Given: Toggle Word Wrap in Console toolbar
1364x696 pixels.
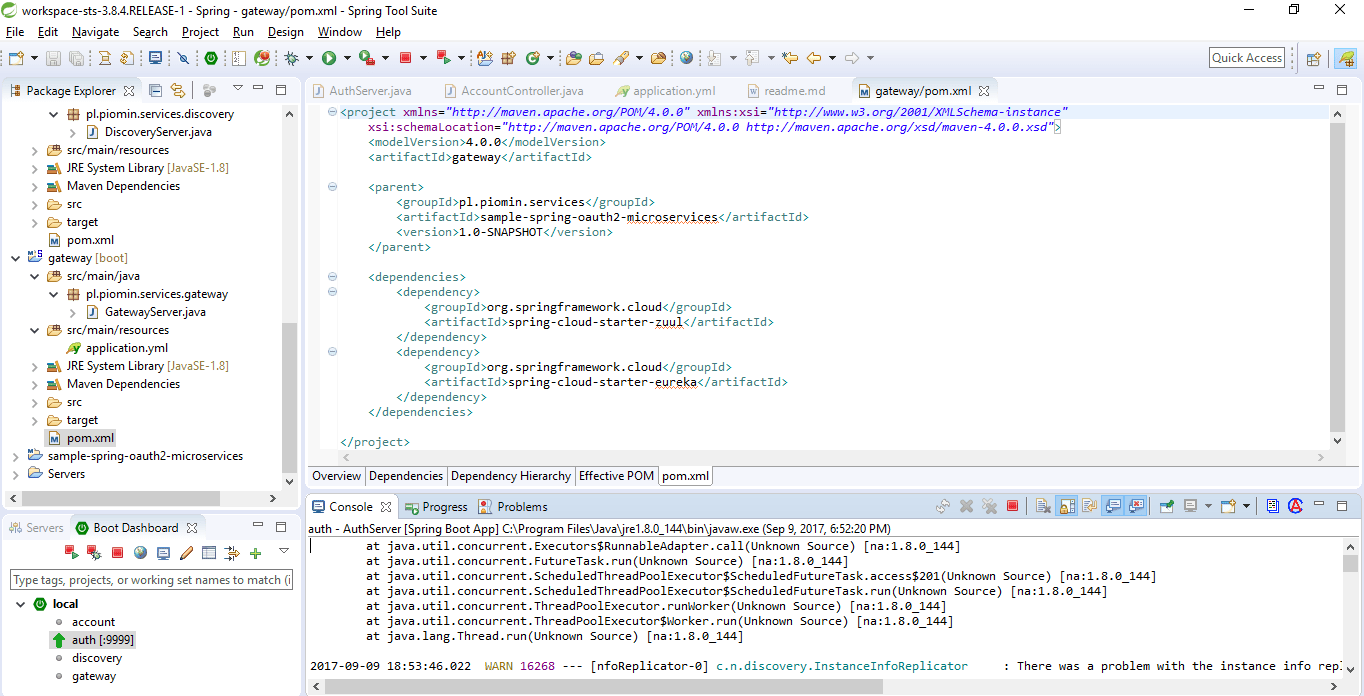Looking at the screenshot, I should pyautogui.click(x=1089, y=506).
